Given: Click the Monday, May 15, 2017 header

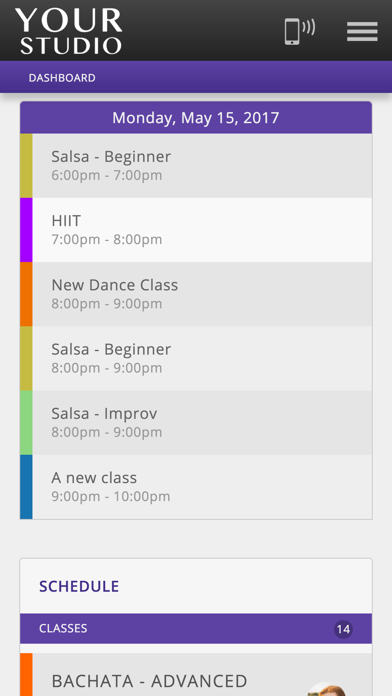Looking at the screenshot, I should tap(196, 118).
